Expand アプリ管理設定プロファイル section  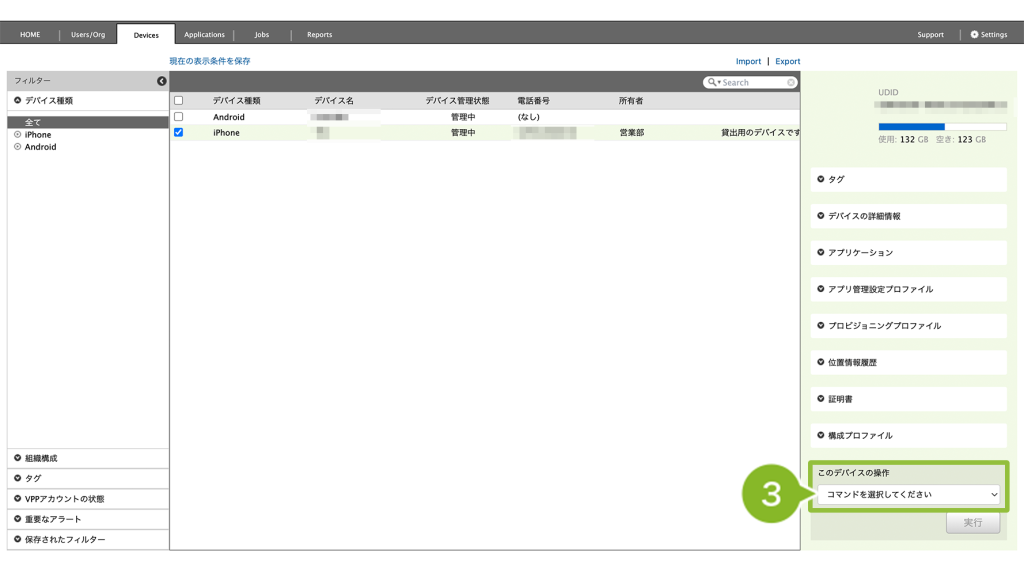click(x=908, y=289)
